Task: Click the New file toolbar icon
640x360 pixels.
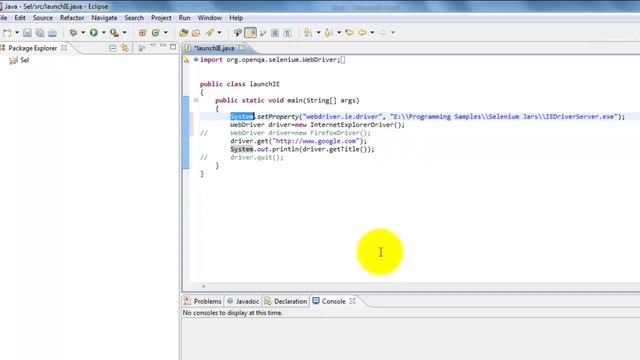Action: (x=7, y=33)
